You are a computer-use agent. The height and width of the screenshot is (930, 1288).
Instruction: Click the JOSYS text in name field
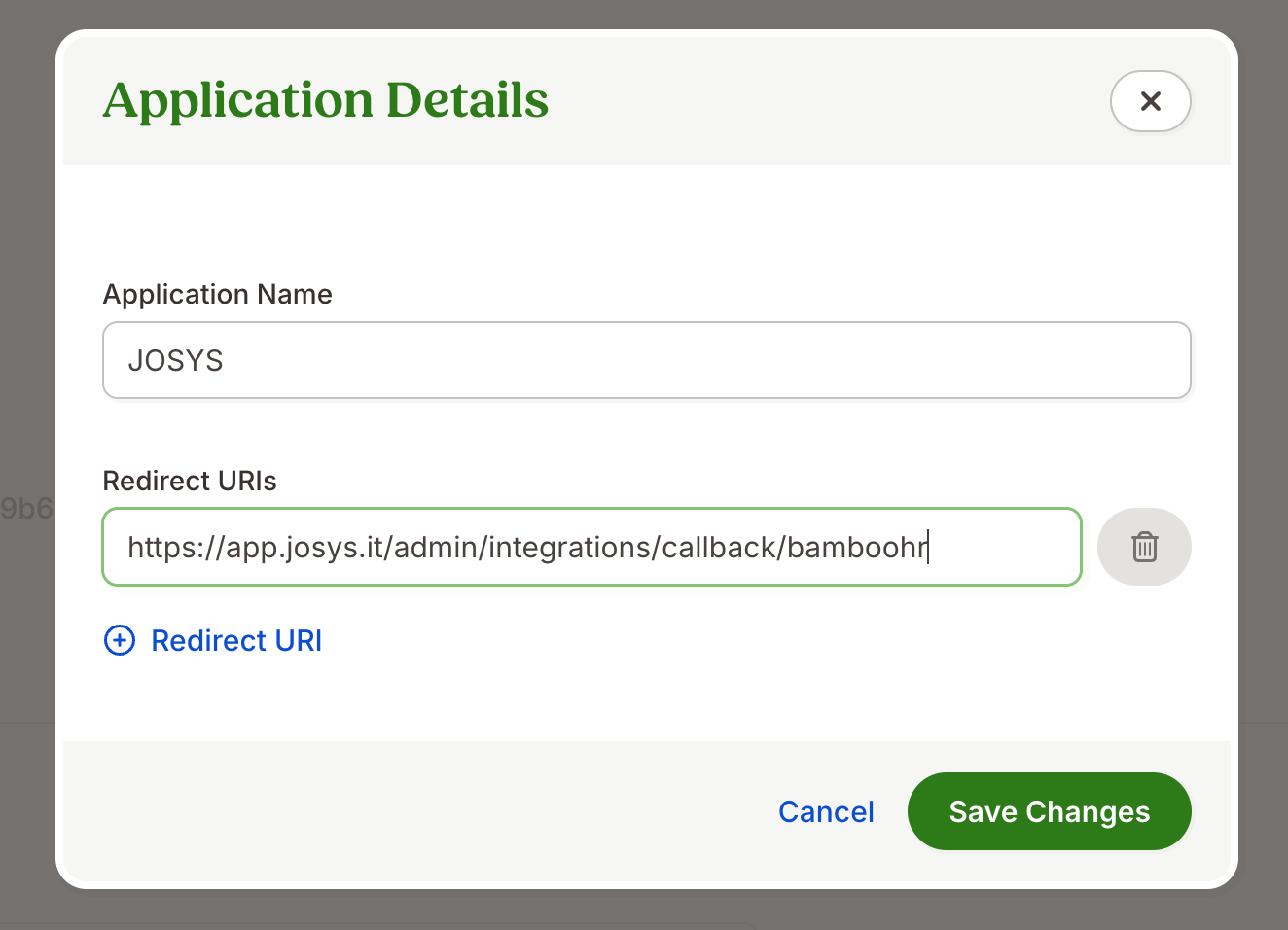[x=176, y=361]
